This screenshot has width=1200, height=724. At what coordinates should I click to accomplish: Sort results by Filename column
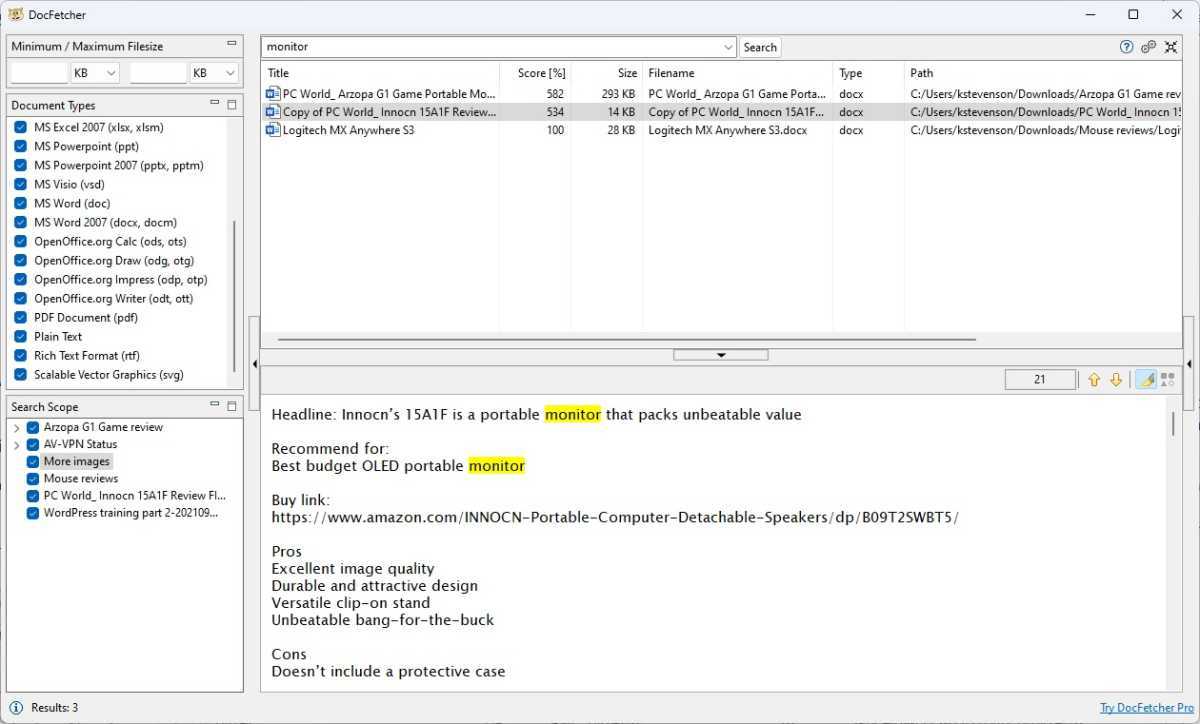[737, 73]
